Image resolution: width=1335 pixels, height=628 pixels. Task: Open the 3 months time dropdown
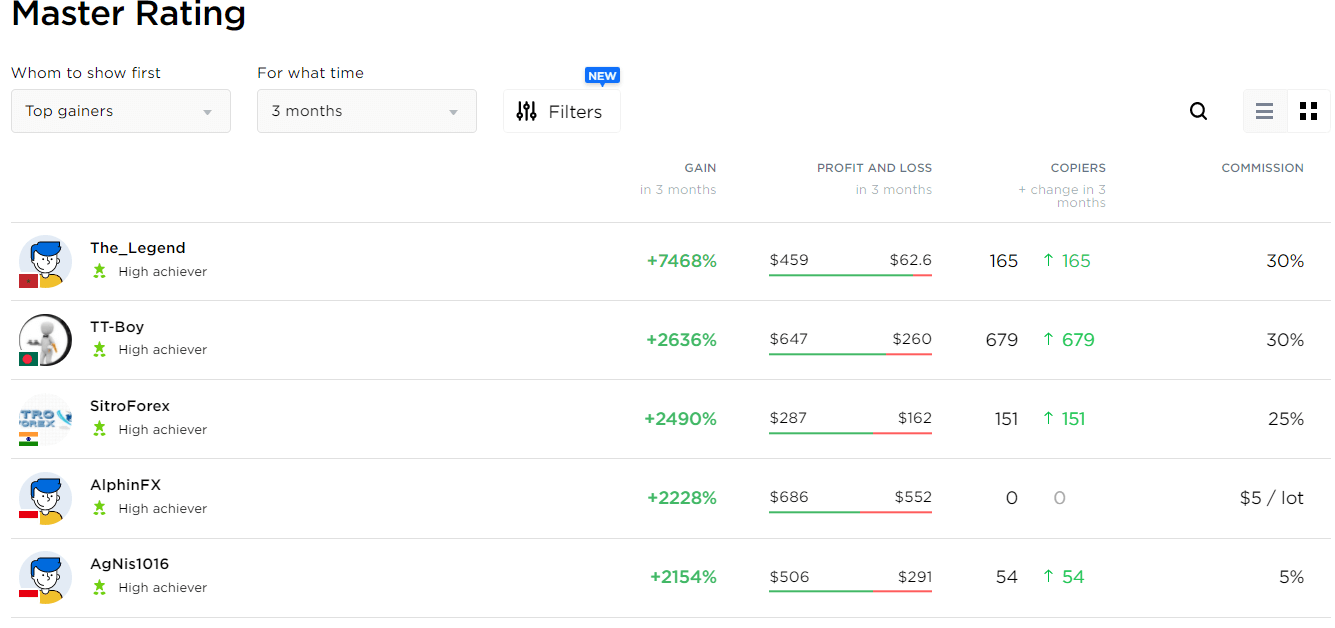(366, 111)
